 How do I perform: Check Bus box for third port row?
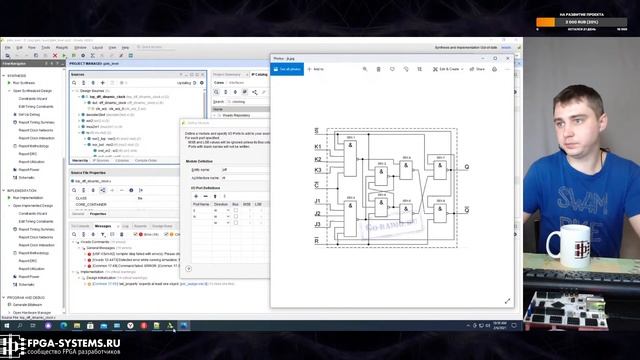236,222
